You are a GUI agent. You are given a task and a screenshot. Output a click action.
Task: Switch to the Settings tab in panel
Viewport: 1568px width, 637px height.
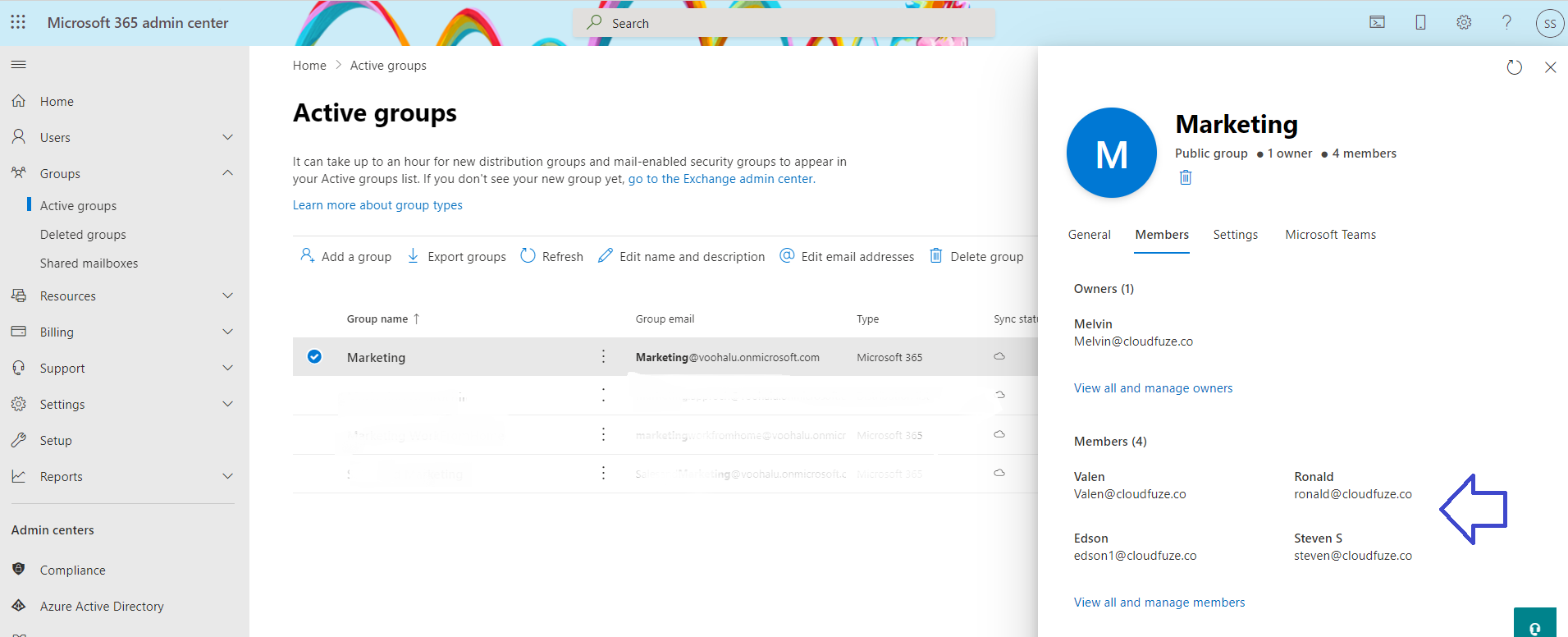pyautogui.click(x=1235, y=235)
